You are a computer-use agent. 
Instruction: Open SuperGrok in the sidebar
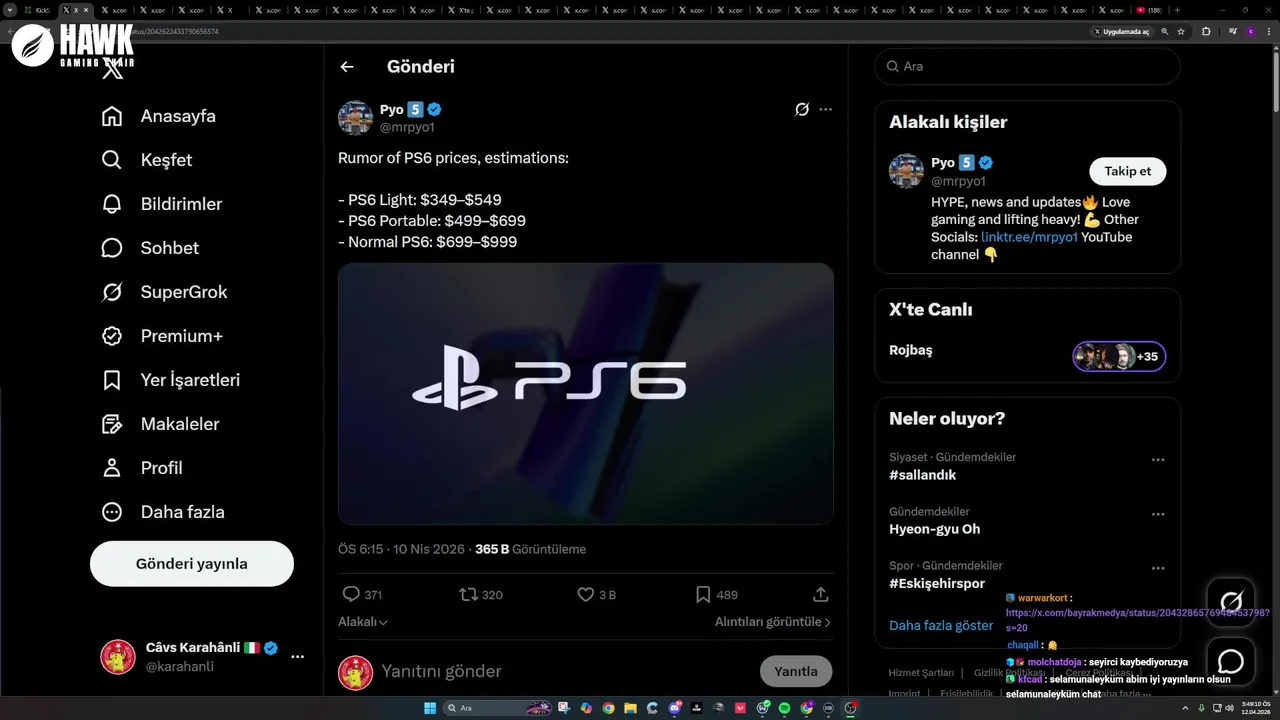(165, 292)
